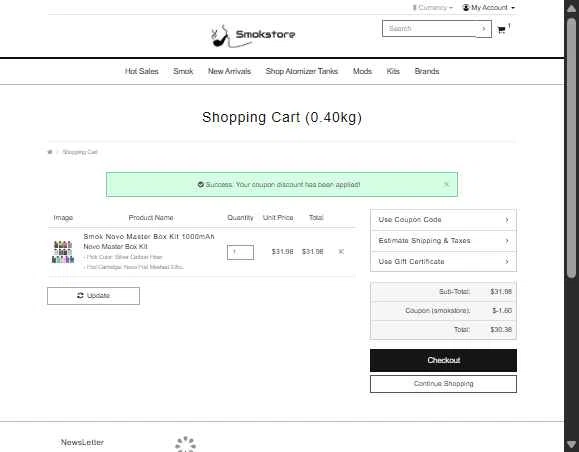579x452 pixels.
Task: Open Brands menu item
Action: click(x=427, y=71)
